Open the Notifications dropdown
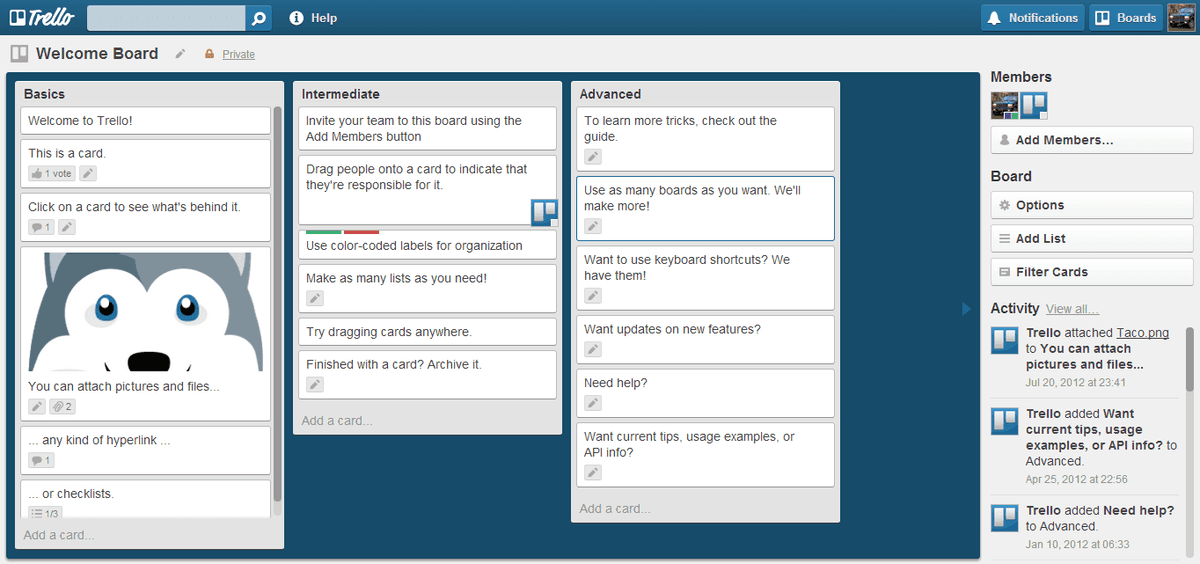 [1033, 18]
